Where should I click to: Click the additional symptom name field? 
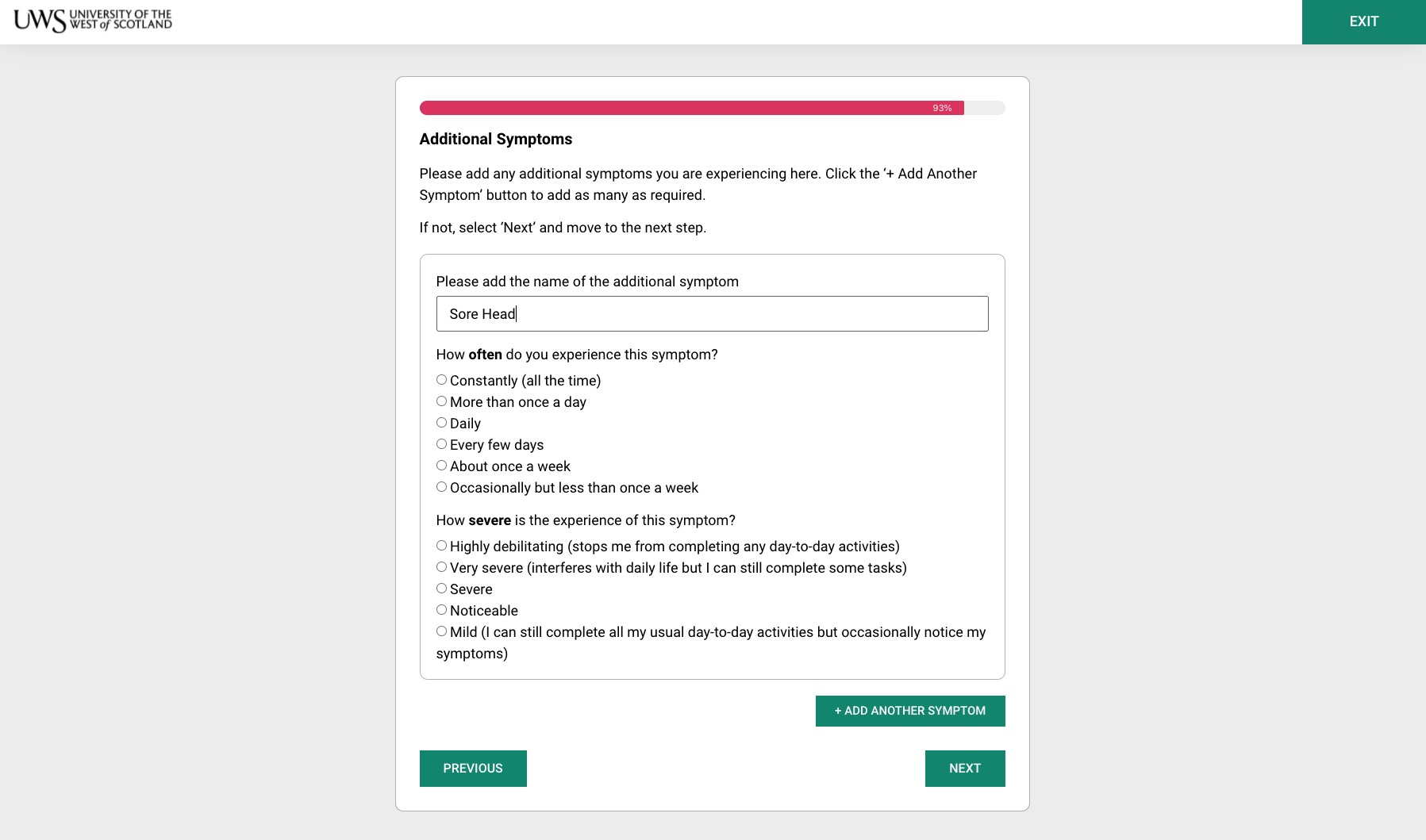coord(712,314)
